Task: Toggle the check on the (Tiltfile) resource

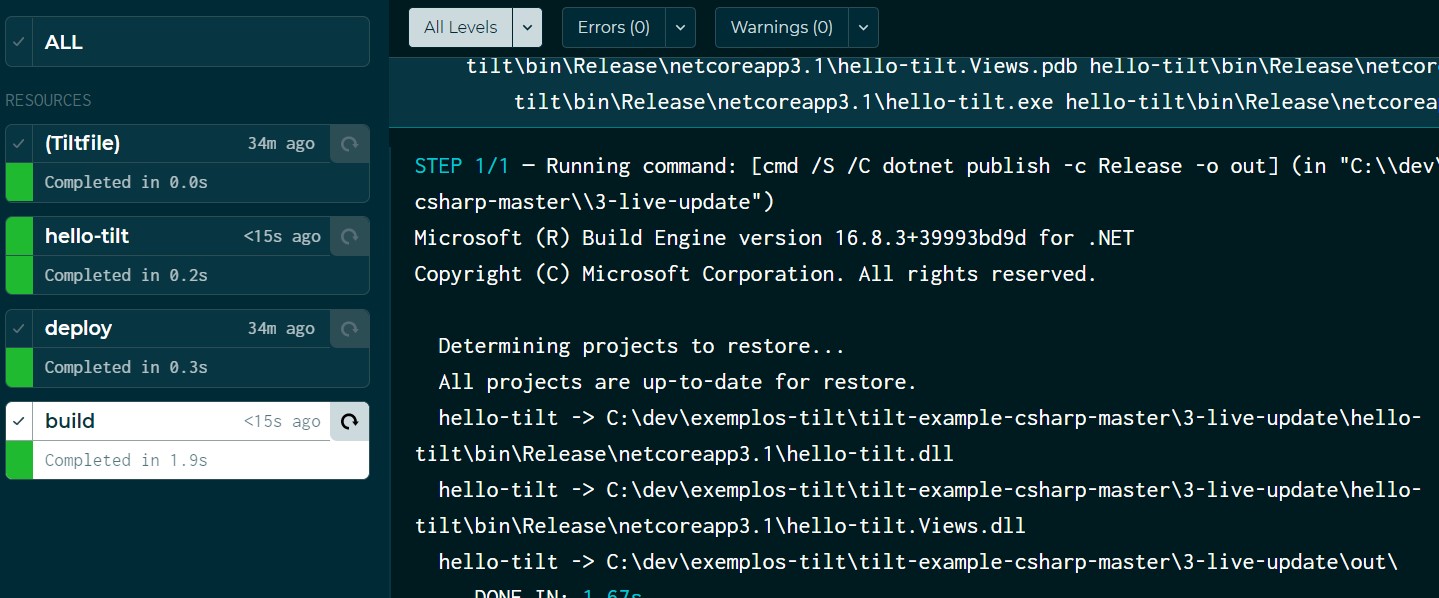Action: point(19,144)
